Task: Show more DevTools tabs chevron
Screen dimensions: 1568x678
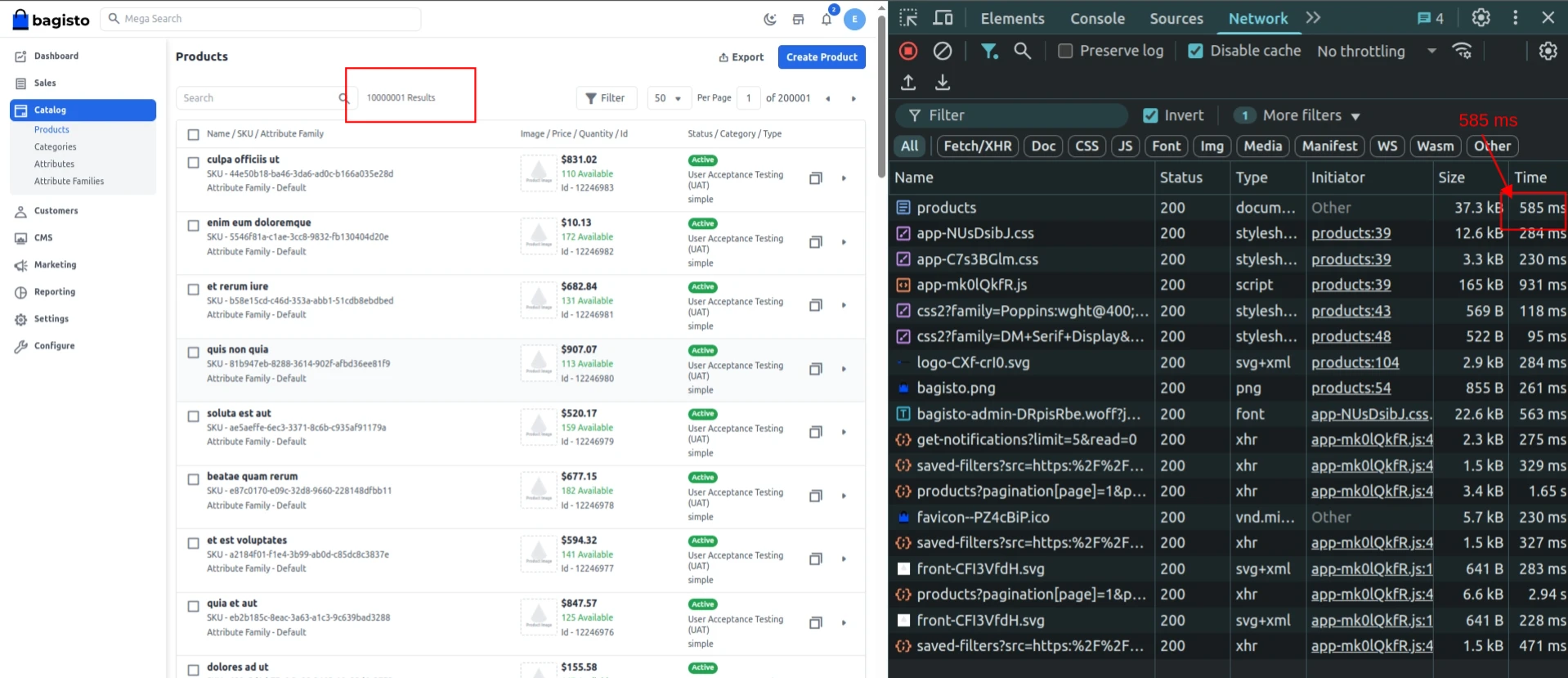Action: [1313, 18]
